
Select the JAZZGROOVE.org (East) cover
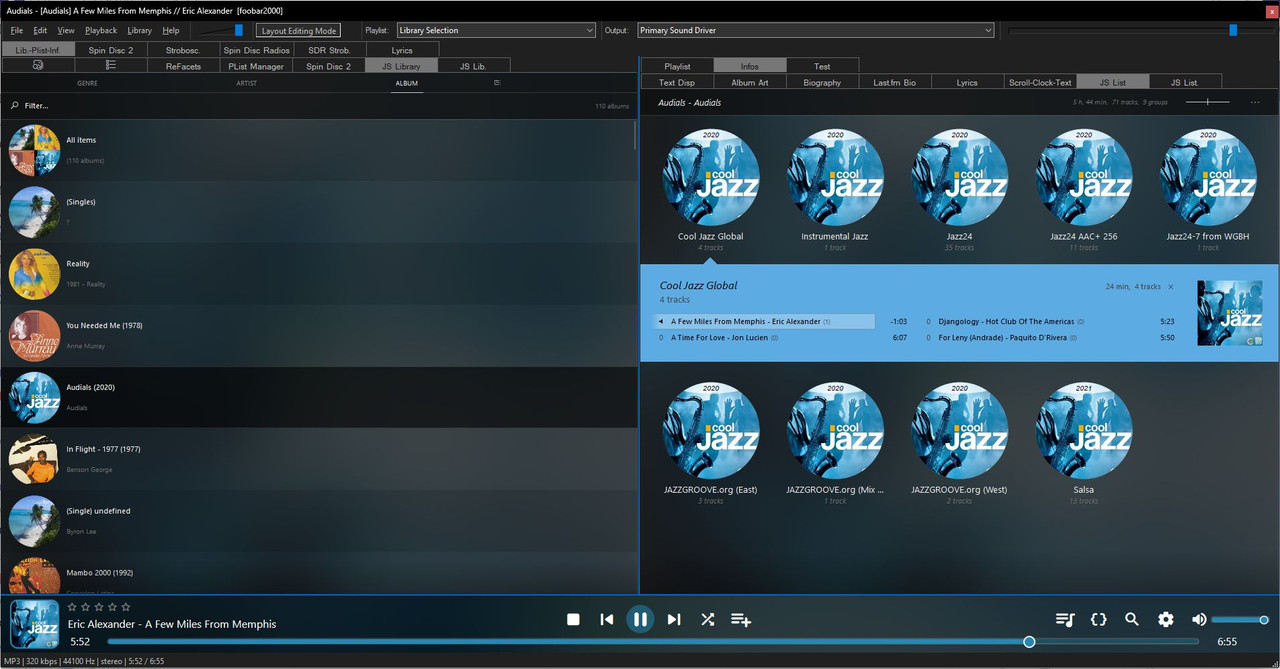pos(711,430)
